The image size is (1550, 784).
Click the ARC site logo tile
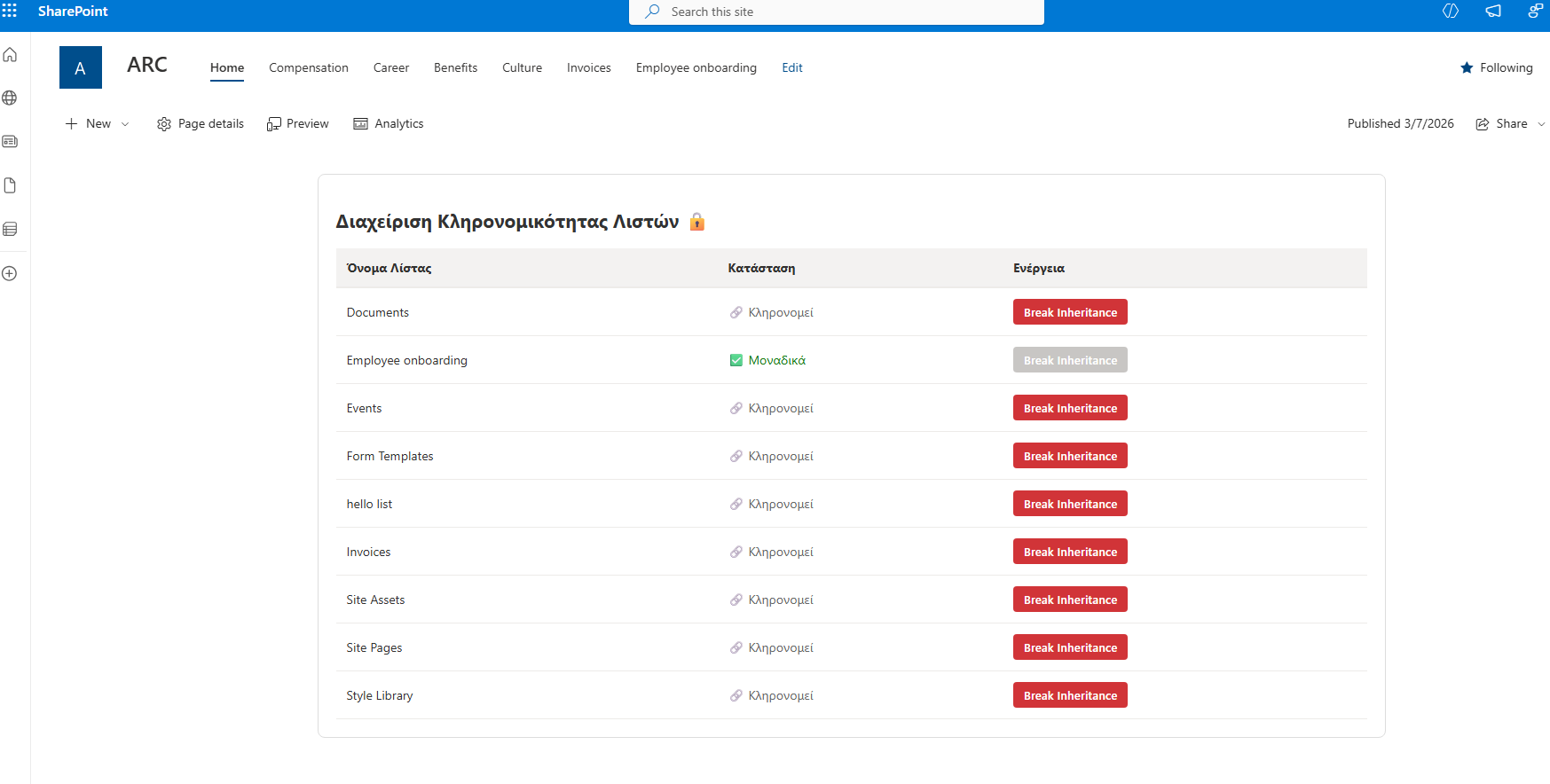pyautogui.click(x=81, y=67)
